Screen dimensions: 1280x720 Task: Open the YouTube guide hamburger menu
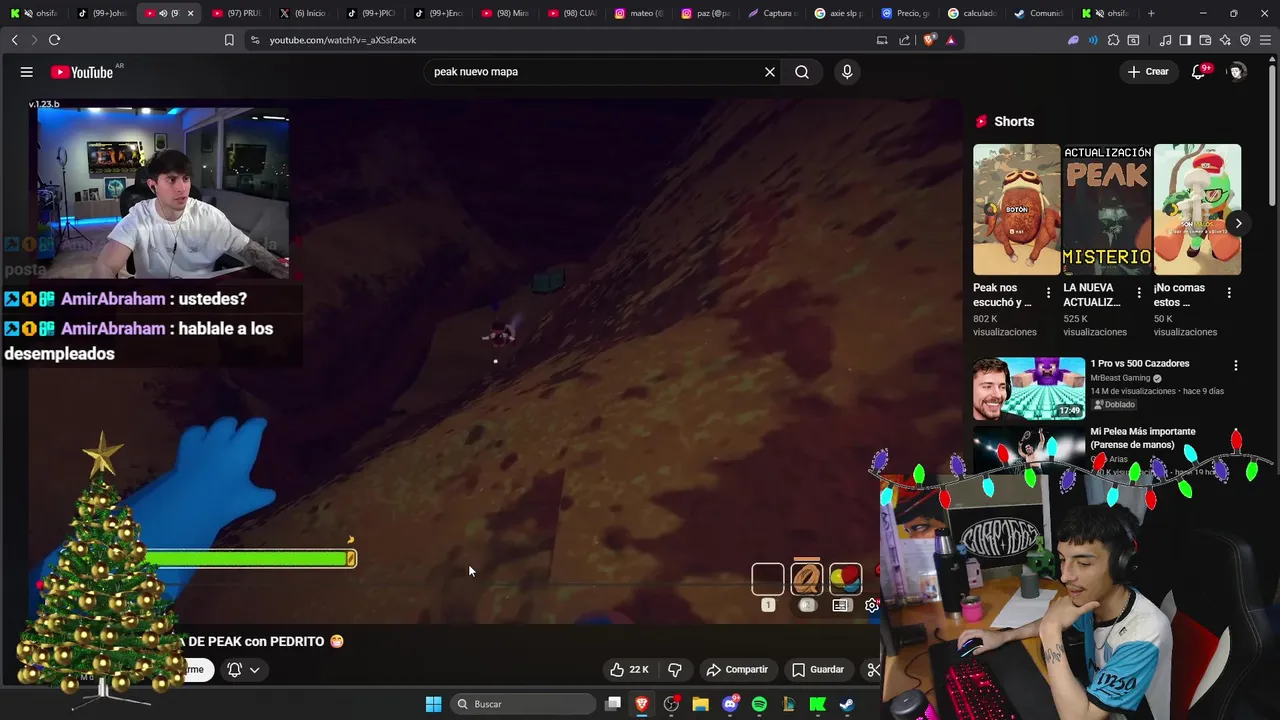(27, 72)
